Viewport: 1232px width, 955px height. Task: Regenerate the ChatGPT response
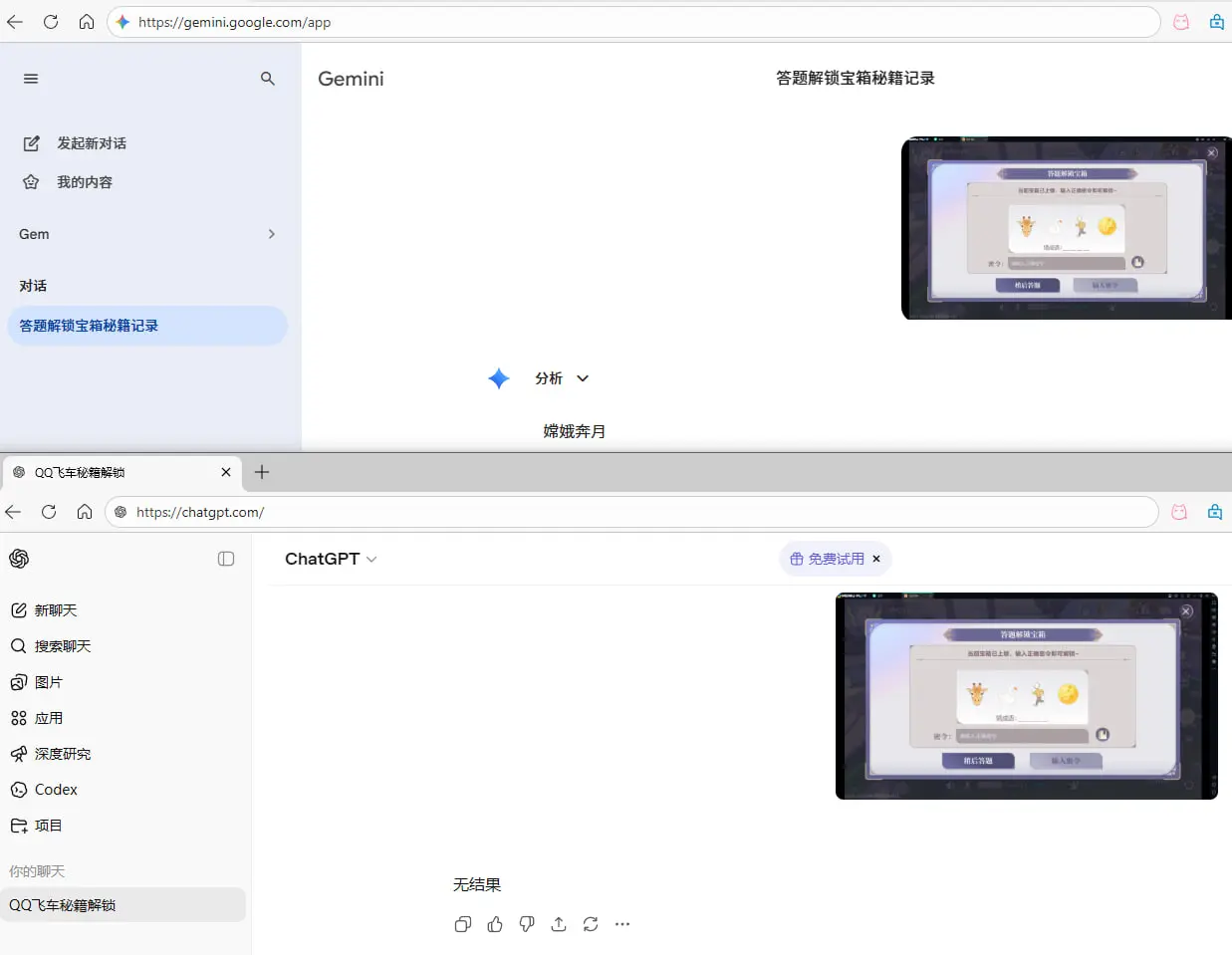click(591, 924)
